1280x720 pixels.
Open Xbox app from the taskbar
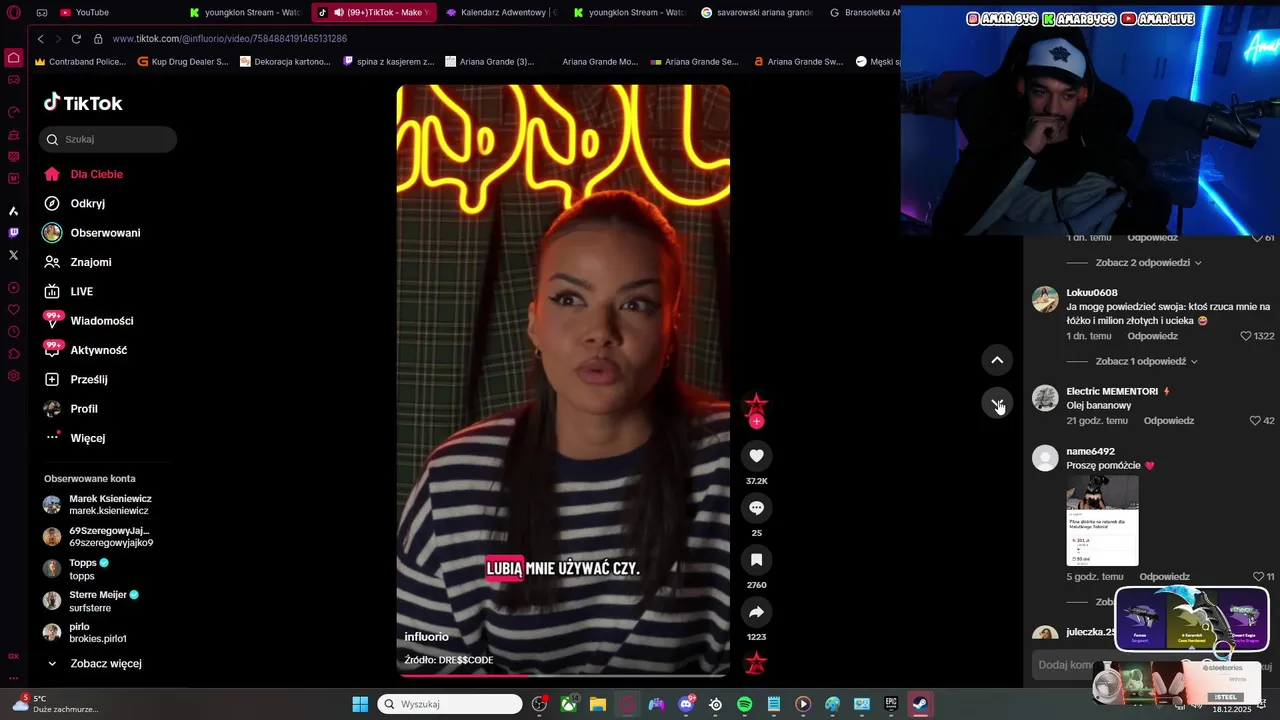[x=569, y=704]
